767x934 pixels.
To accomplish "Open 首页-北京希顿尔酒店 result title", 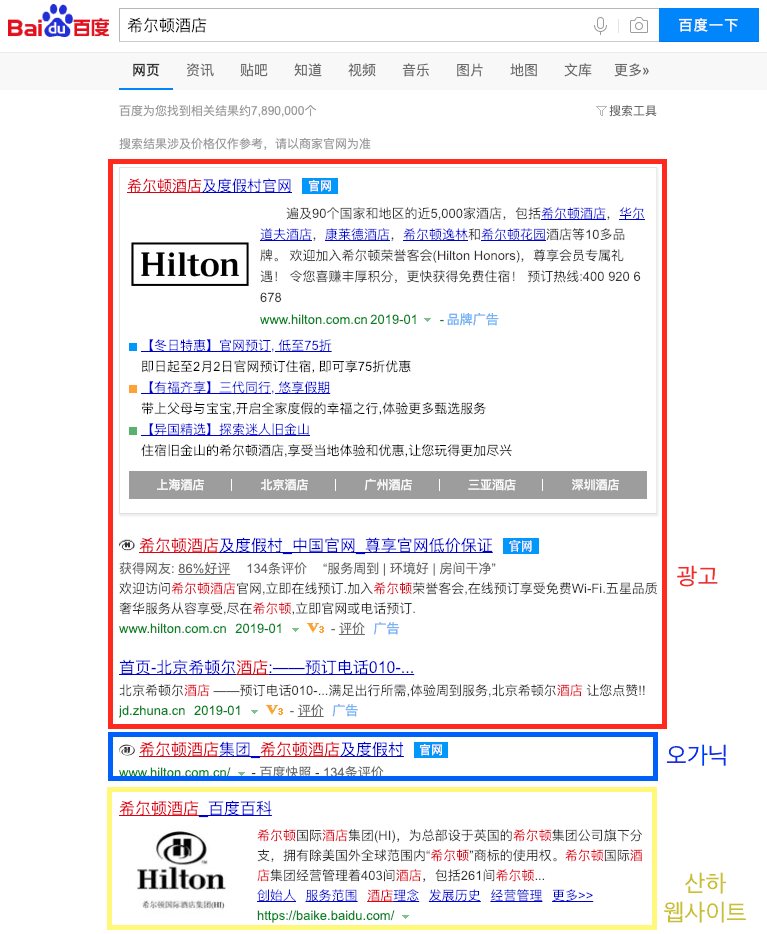I will pos(266,667).
